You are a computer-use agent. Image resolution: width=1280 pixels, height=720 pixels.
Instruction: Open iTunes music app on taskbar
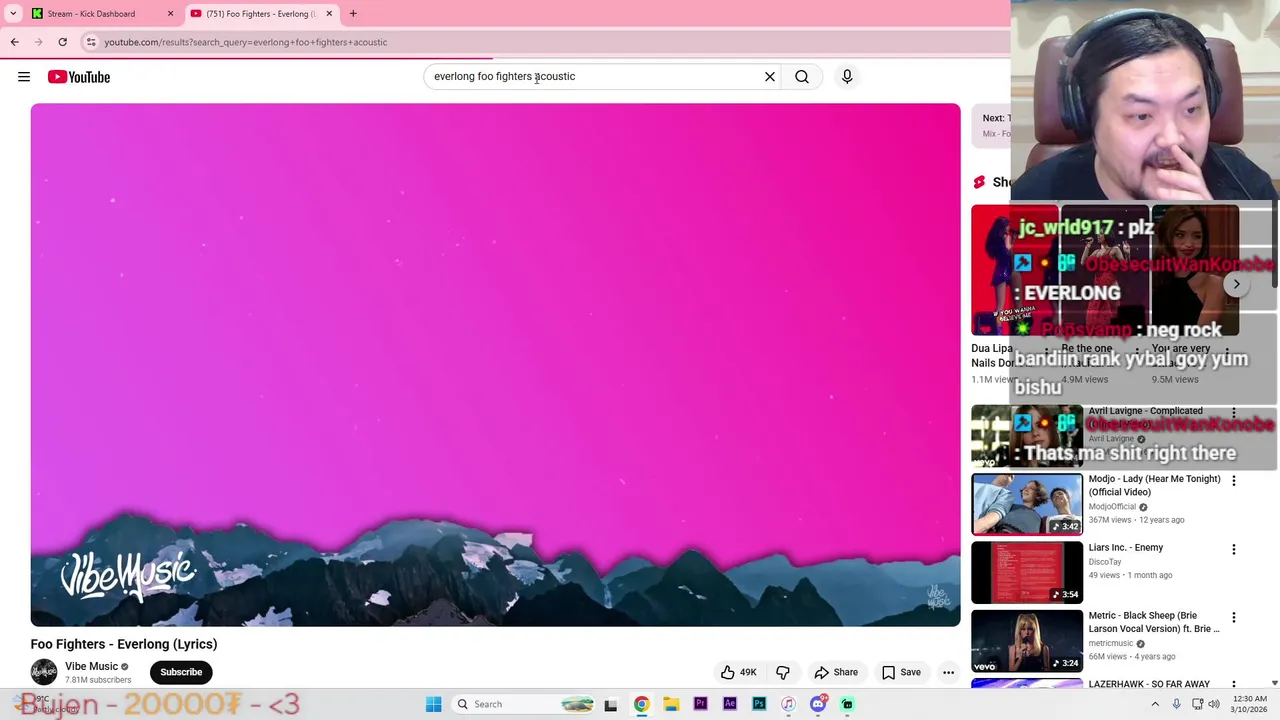click(788, 704)
